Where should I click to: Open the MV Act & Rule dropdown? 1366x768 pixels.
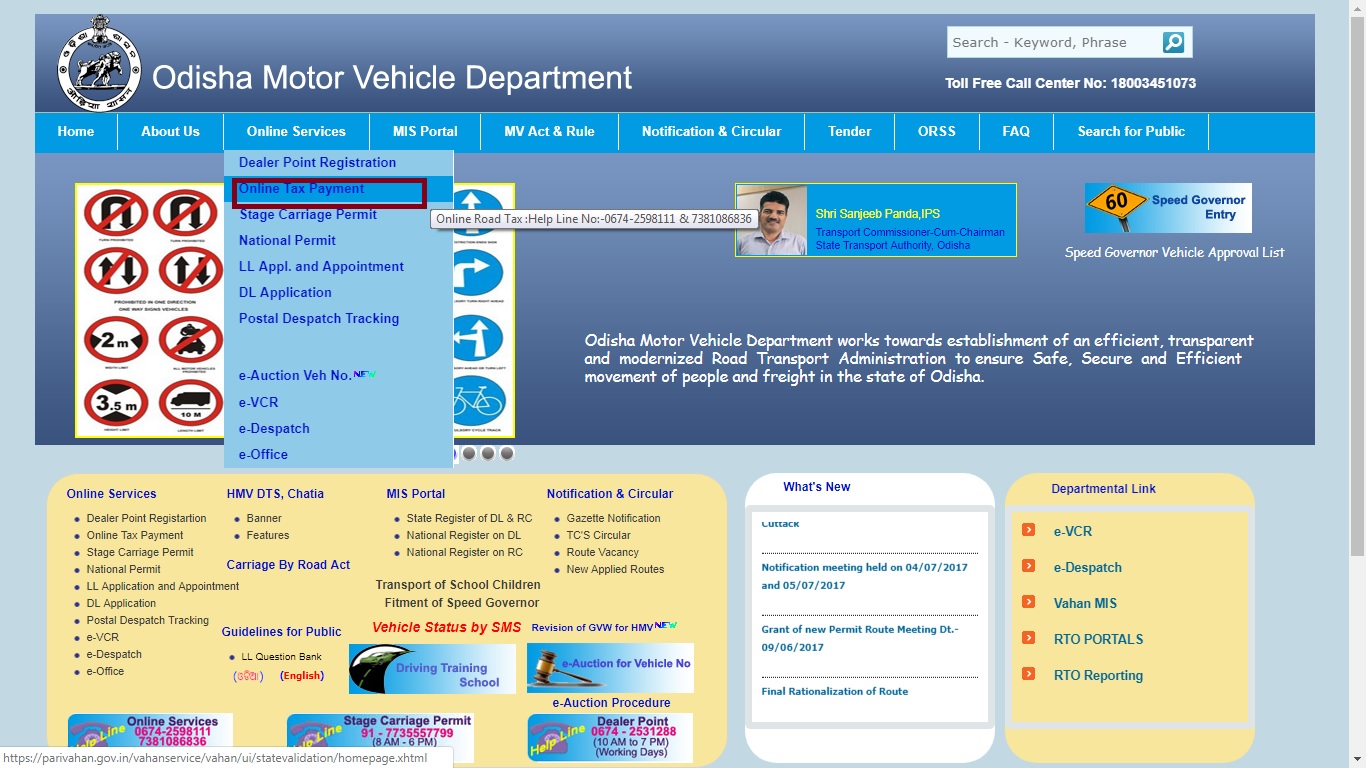tap(548, 131)
